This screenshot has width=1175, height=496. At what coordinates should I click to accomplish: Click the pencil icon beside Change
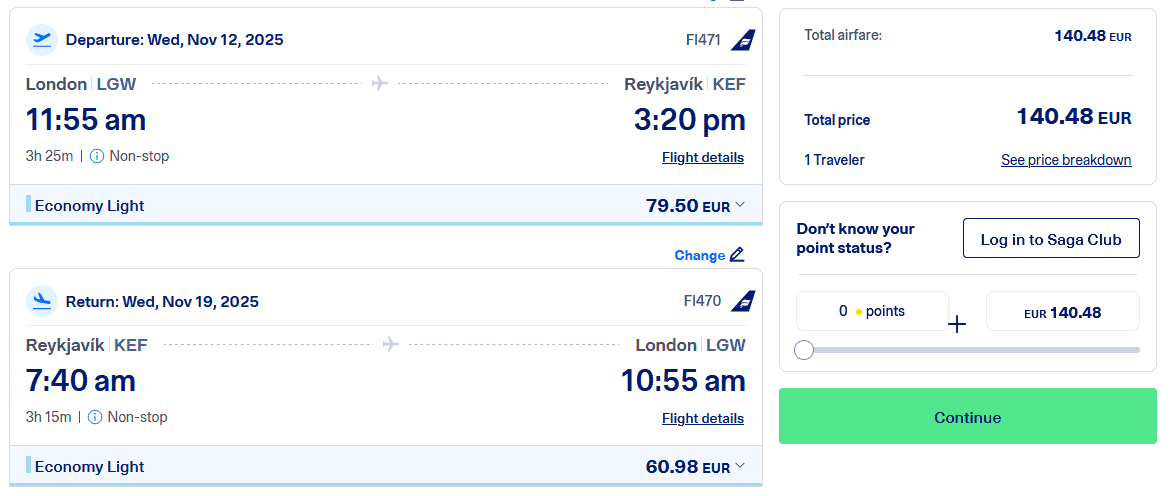pyautogui.click(x=737, y=255)
